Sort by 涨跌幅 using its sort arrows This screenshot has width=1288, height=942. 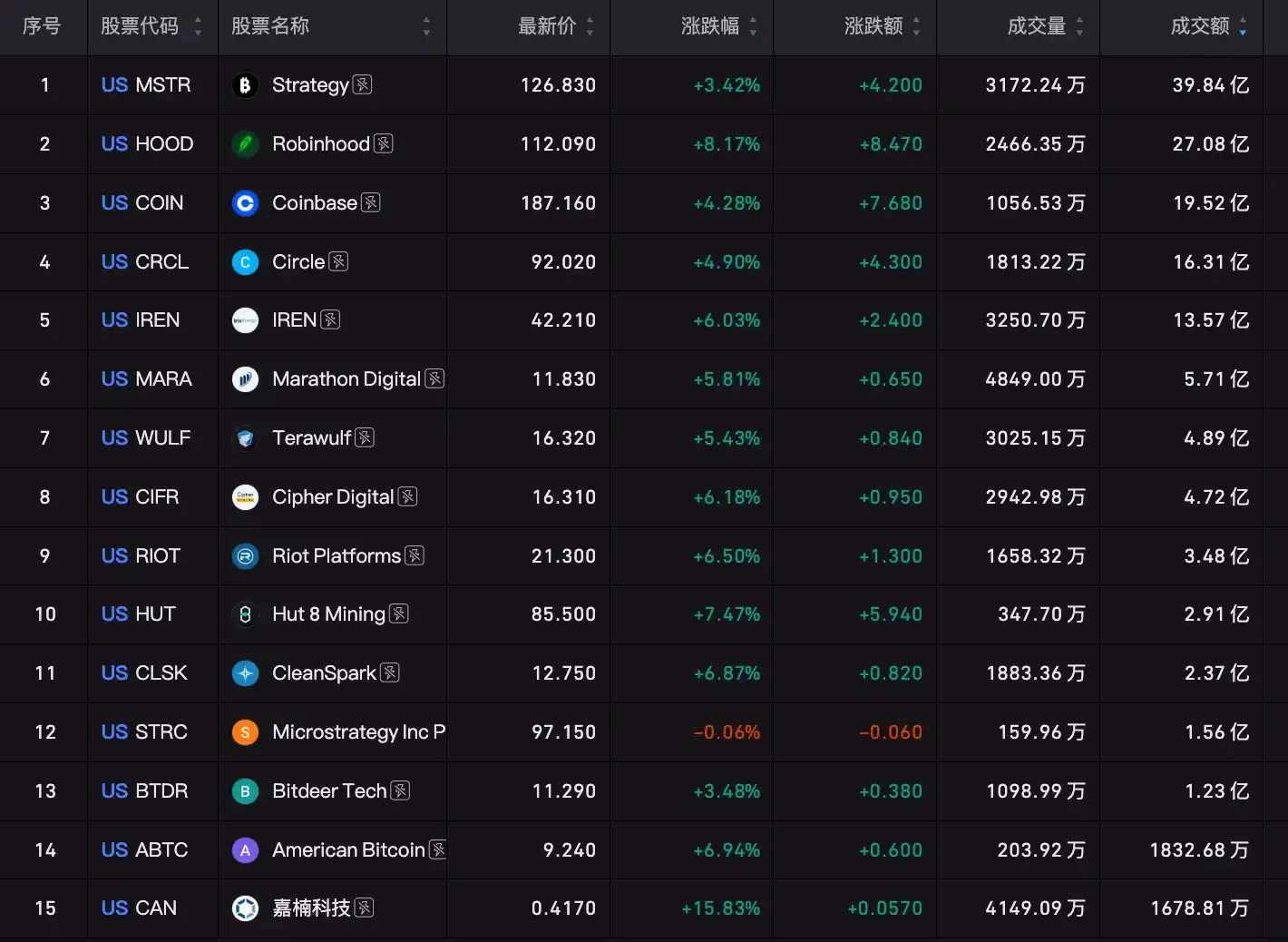click(x=753, y=26)
